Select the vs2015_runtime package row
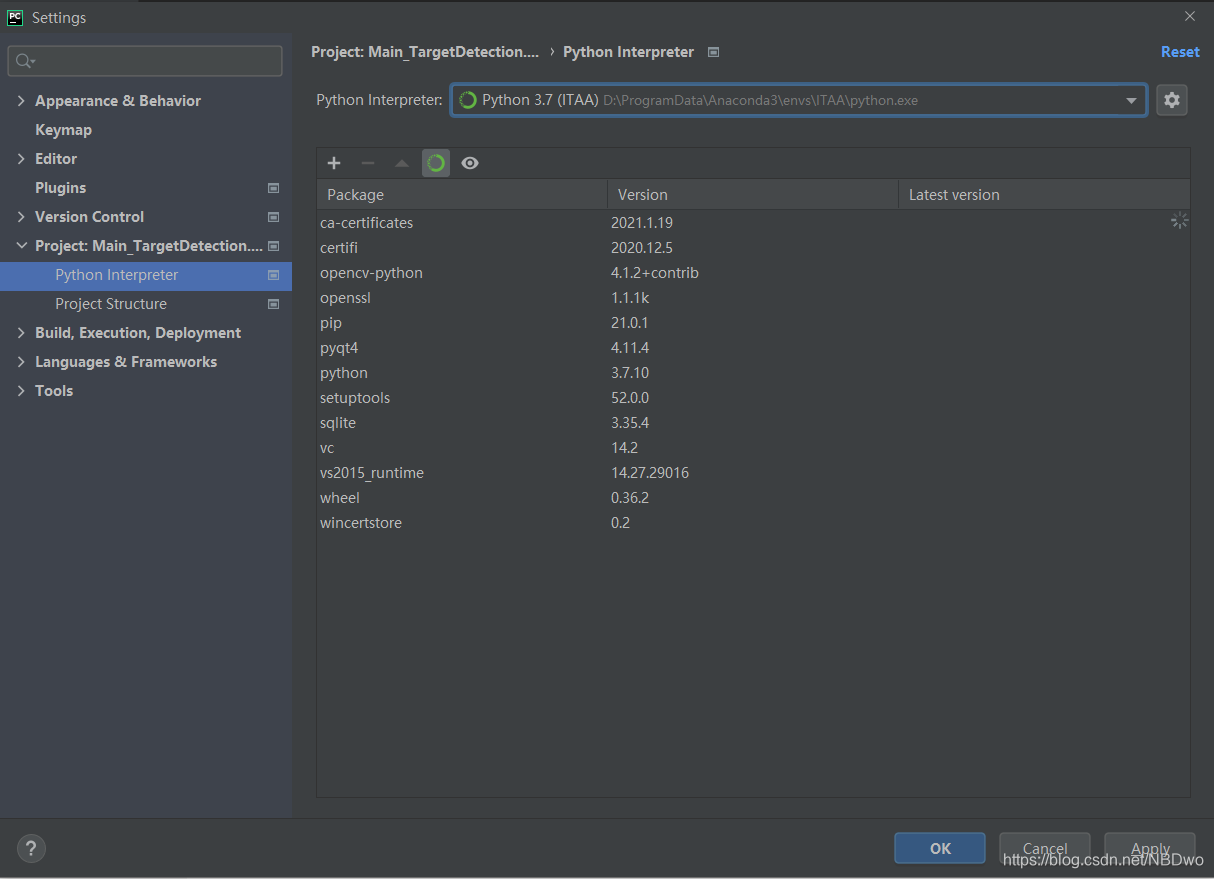1214x879 pixels. pos(753,473)
